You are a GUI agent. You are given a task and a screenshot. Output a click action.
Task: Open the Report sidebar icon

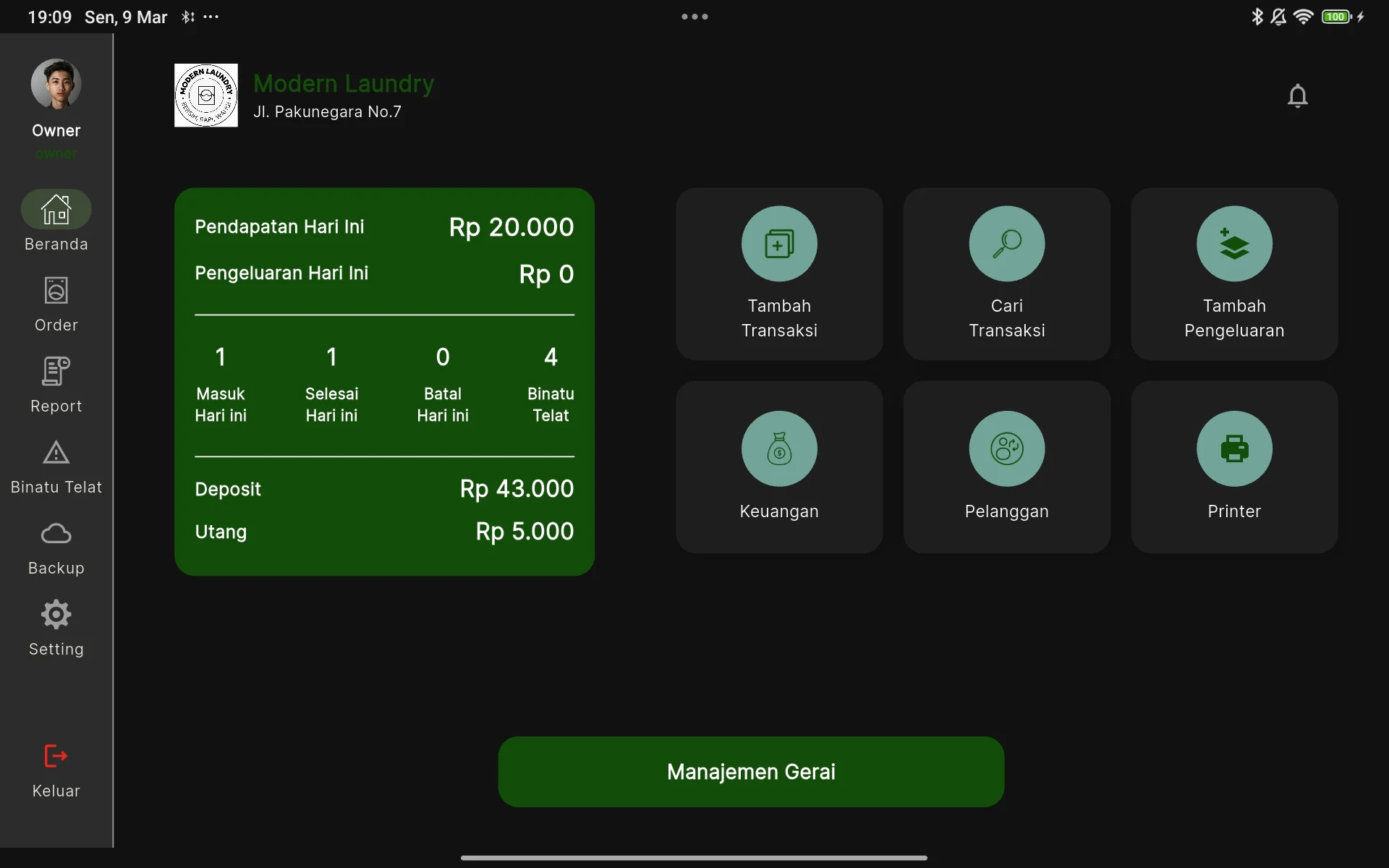click(x=56, y=372)
